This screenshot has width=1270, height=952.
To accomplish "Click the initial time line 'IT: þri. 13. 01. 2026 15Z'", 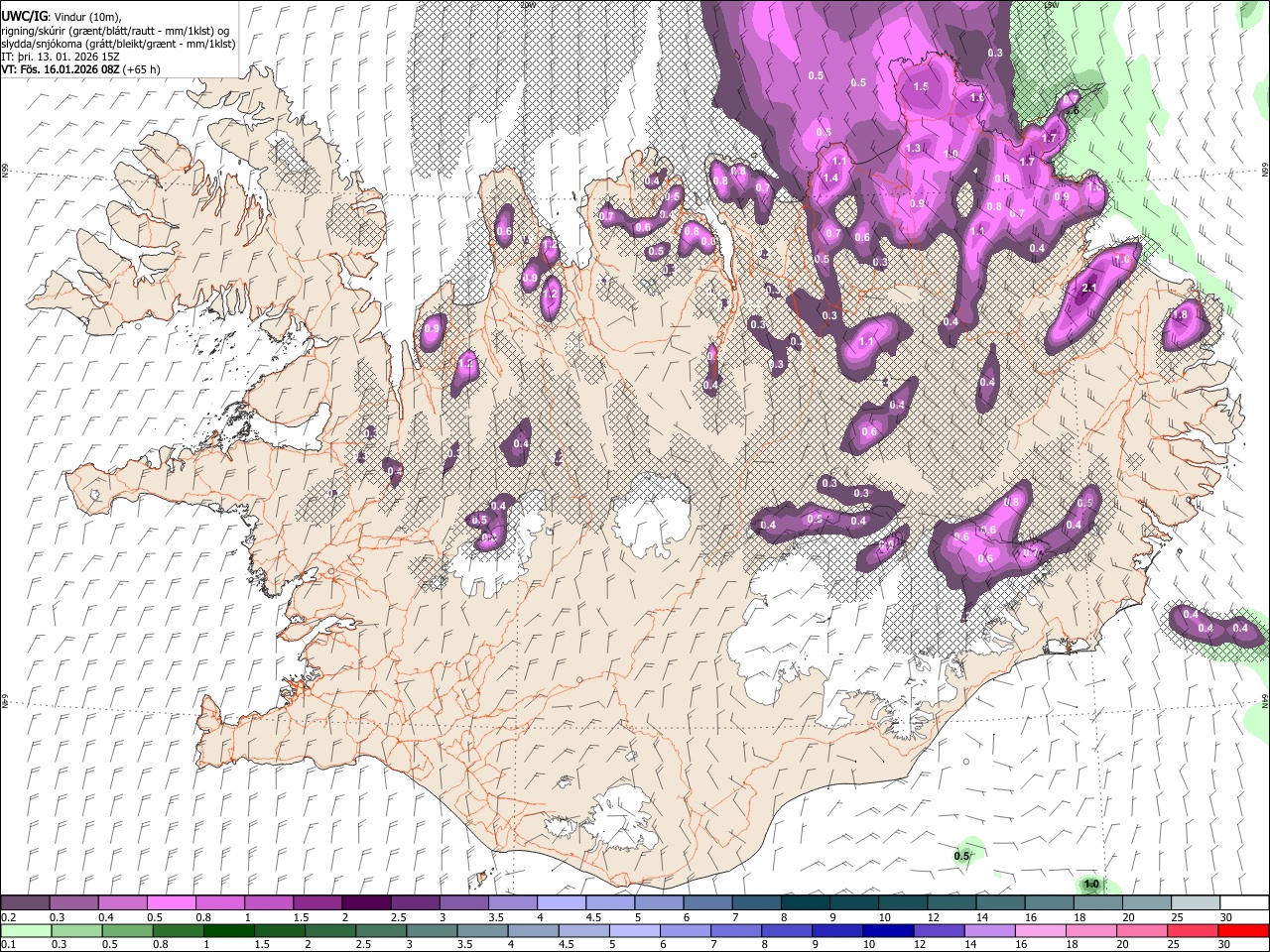I will coord(60,57).
